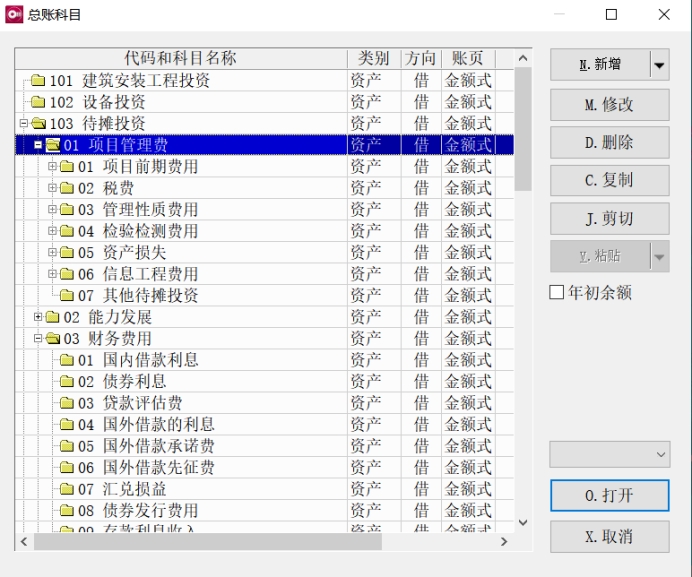Click folder icon of 03 贷款评估费
The image size is (692, 577).
click(67, 404)
